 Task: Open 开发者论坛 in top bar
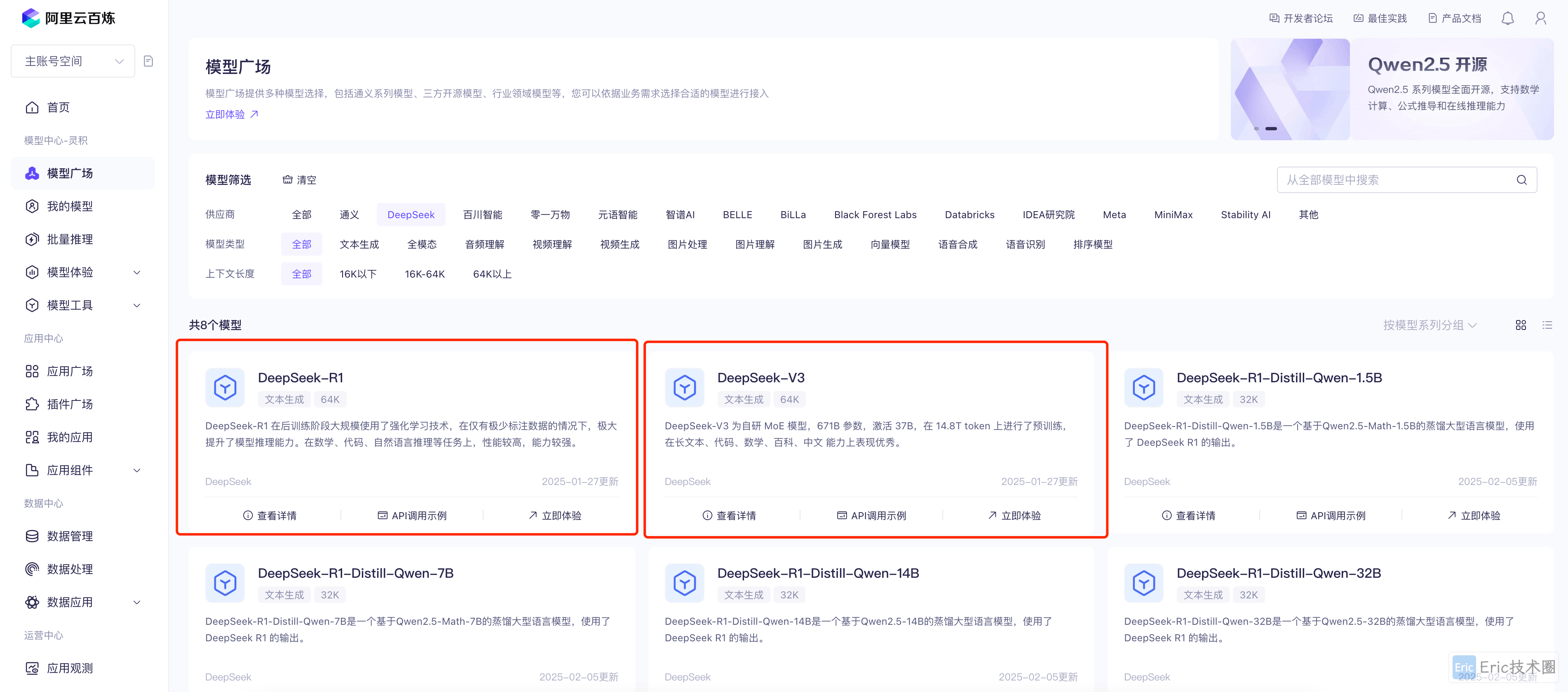point(1301,18)
